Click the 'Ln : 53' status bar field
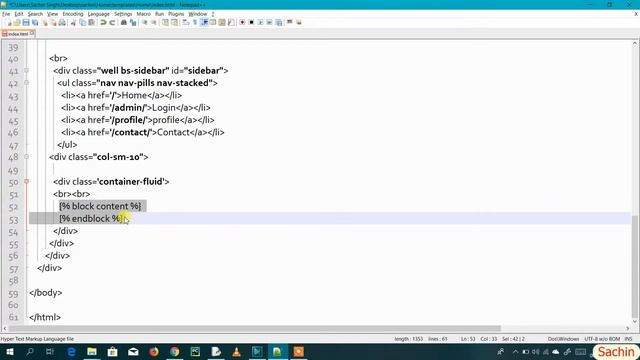The height and width of the screenshot is (360, 640). point(468,339)
